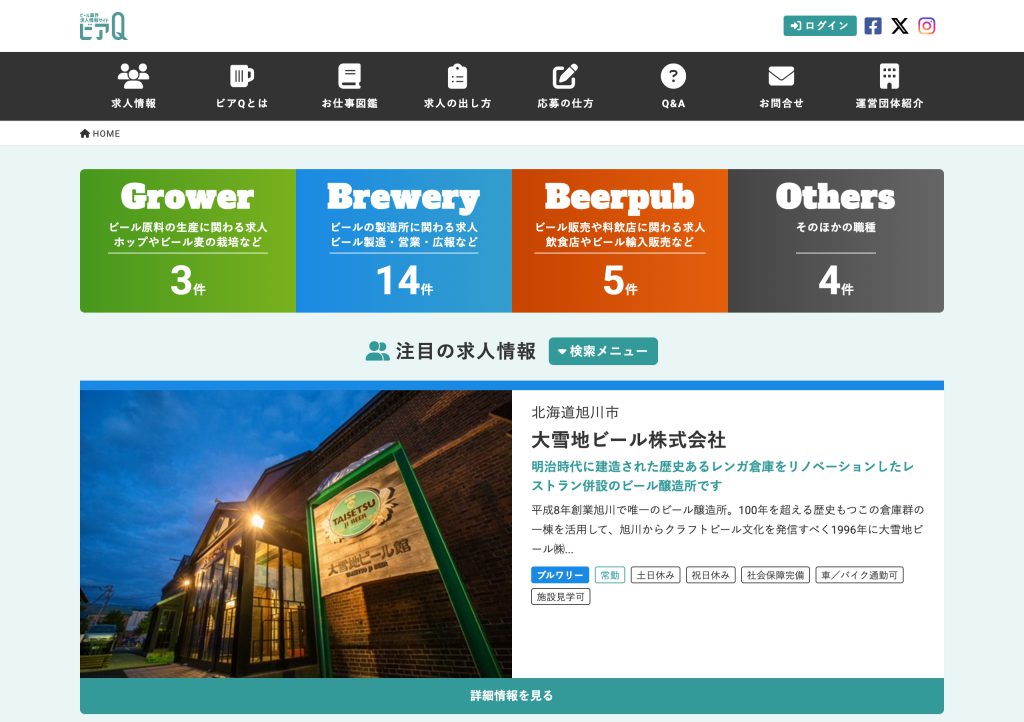The width and height of the screenshot is (1024, 722).
Task: Open the Instagram icon
Action: pos(926,25)
